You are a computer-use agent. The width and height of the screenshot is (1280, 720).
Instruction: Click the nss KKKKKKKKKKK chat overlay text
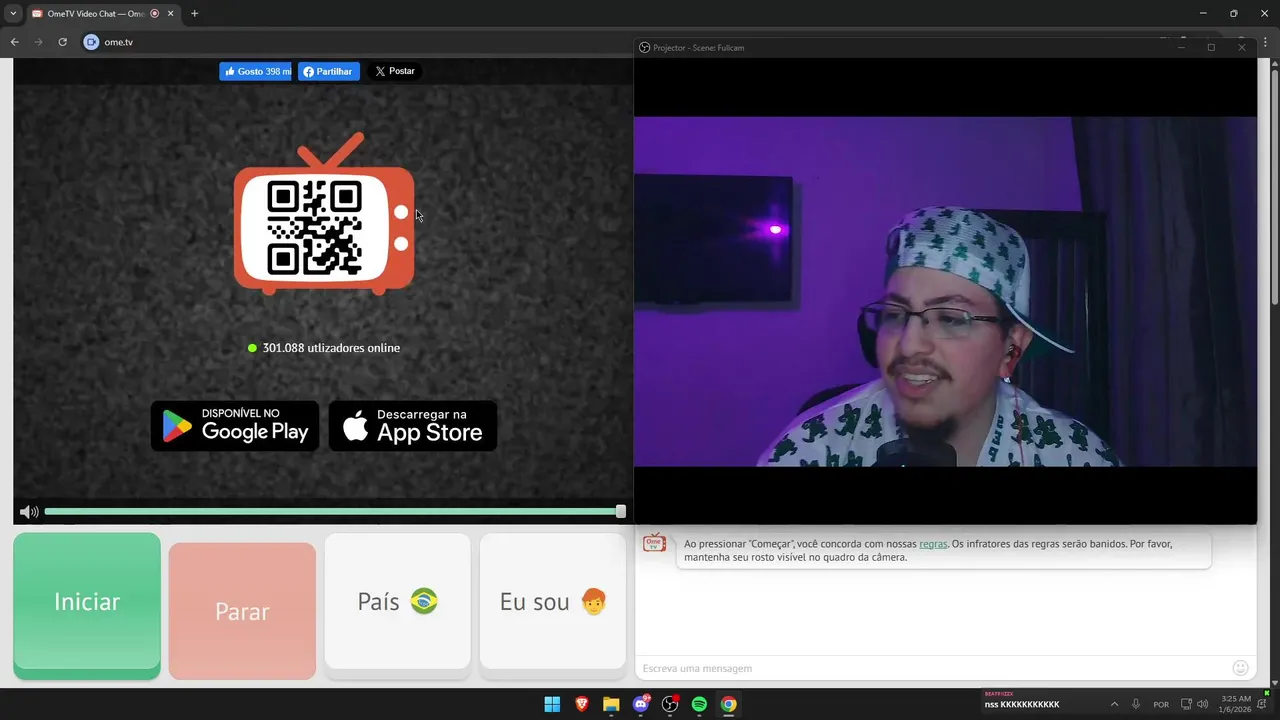pyautogui.click(x=1022, y=705)
